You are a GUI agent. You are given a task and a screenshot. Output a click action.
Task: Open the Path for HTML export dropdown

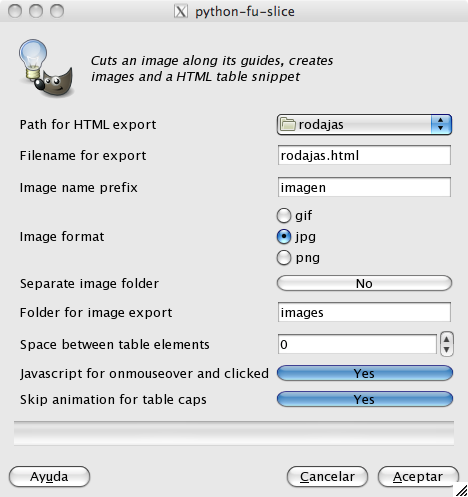coord(364,124)
